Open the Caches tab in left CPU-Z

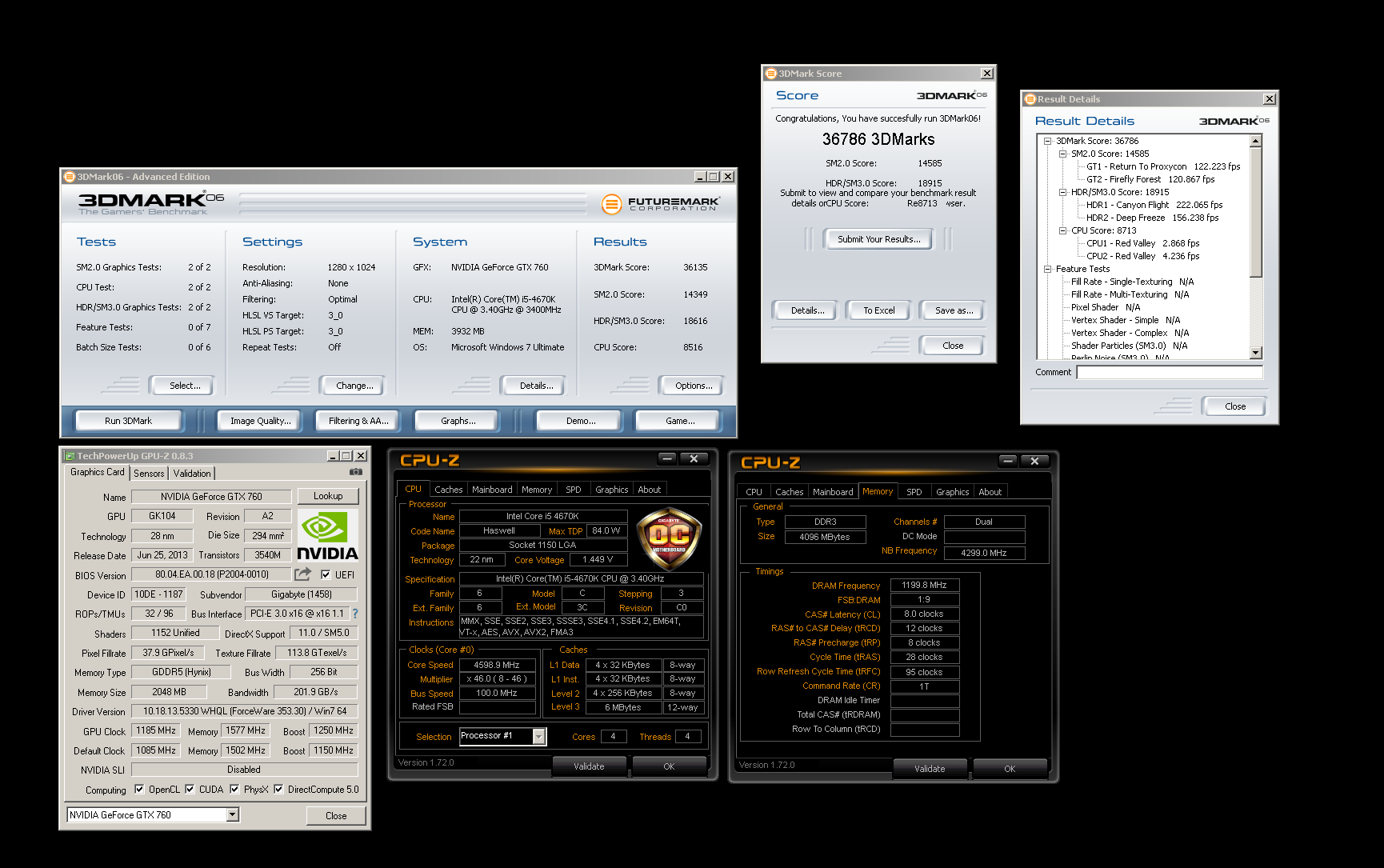449,490
